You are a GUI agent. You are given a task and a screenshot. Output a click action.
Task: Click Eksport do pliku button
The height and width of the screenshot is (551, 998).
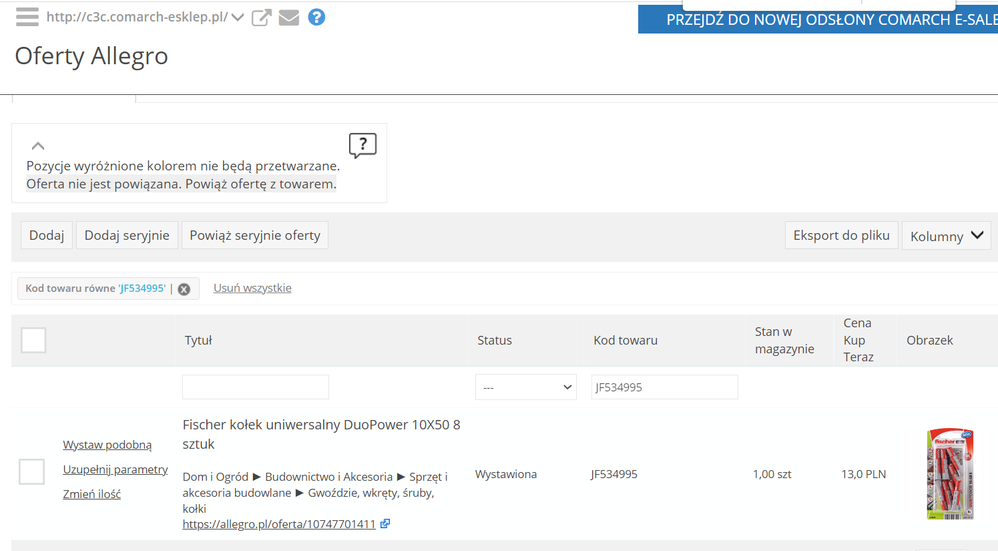tap(841, 235)
